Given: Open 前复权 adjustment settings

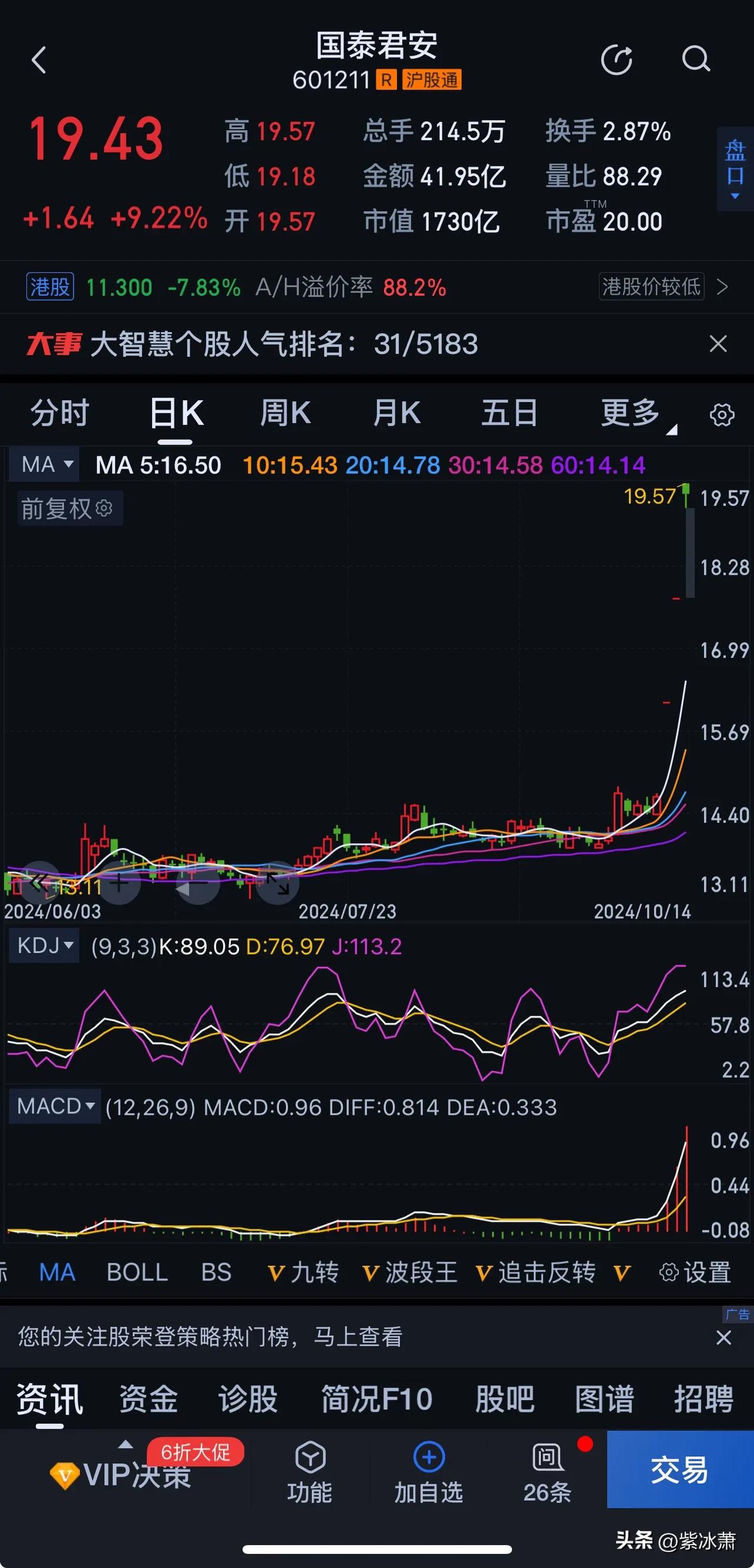Looking at the screenshot, I should 70,508.
